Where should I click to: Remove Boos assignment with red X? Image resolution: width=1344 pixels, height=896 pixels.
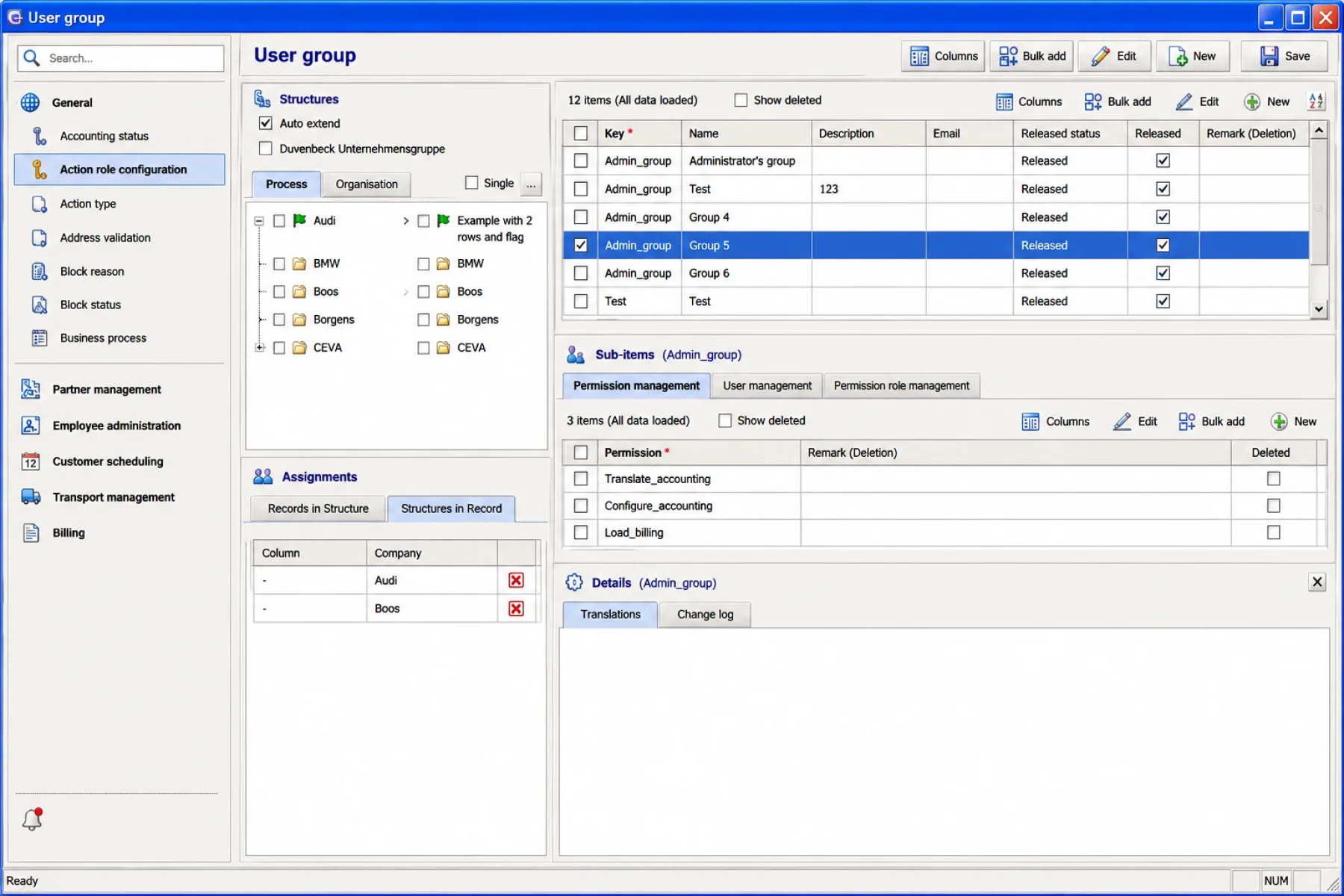click(516, 609)
